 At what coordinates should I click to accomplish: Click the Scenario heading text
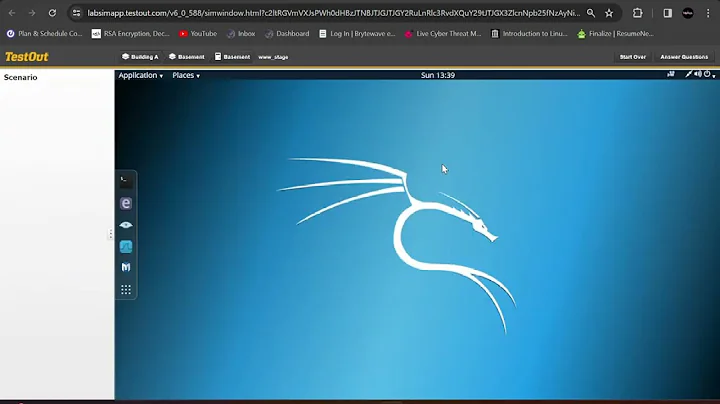21,77
